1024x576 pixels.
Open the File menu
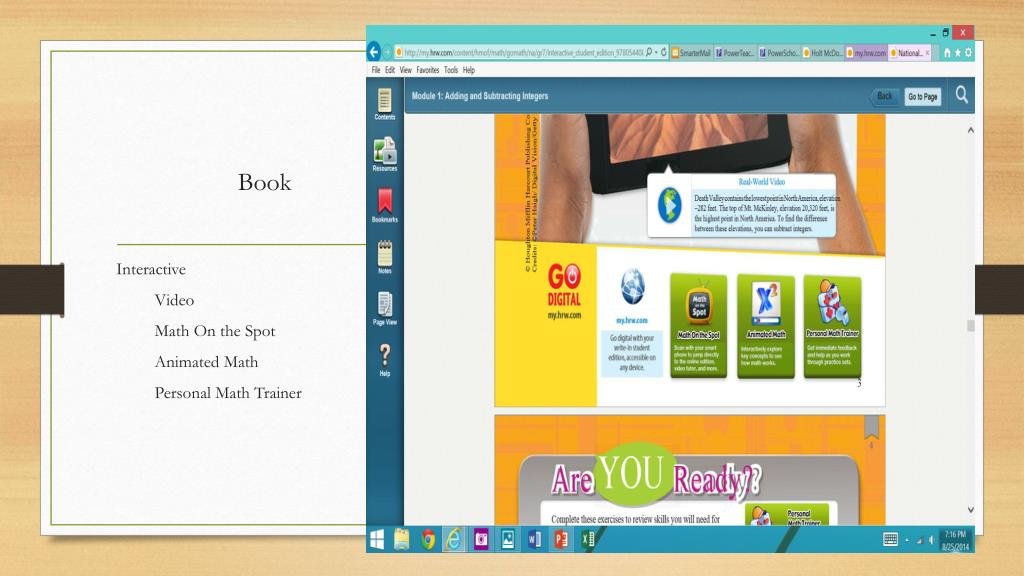[376, 70]
